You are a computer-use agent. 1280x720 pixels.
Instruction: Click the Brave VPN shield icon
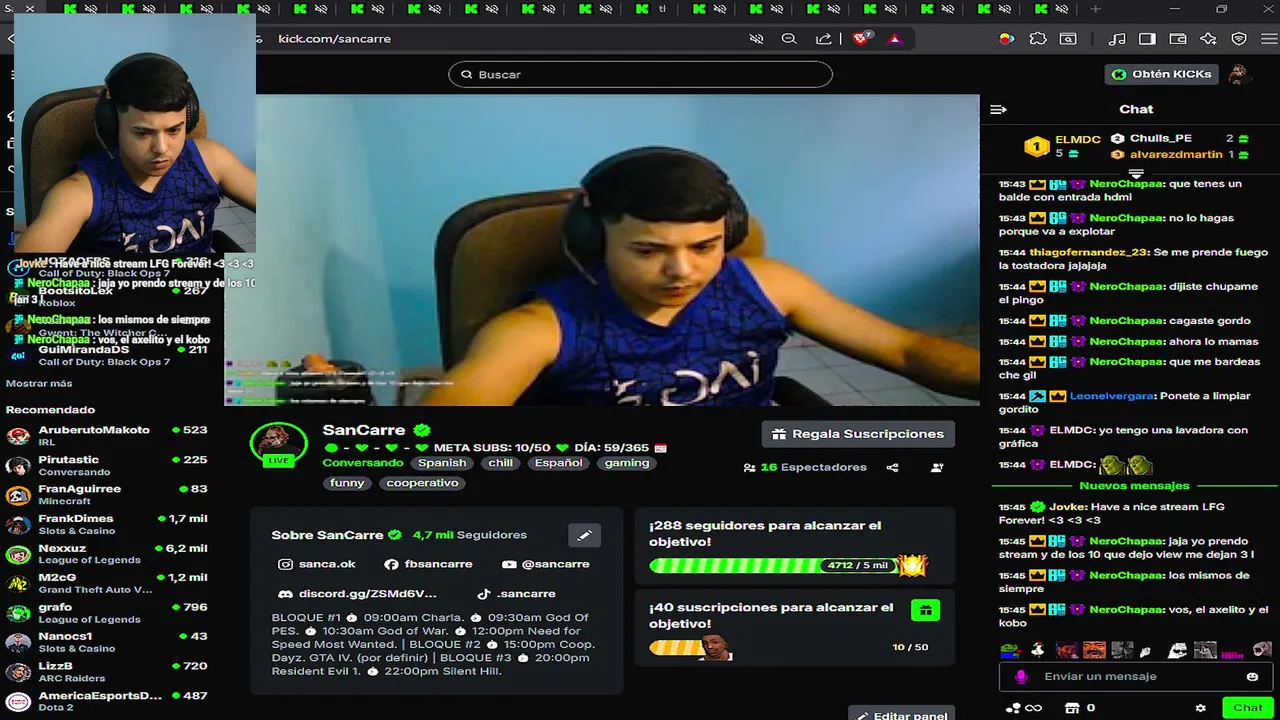1239,39
